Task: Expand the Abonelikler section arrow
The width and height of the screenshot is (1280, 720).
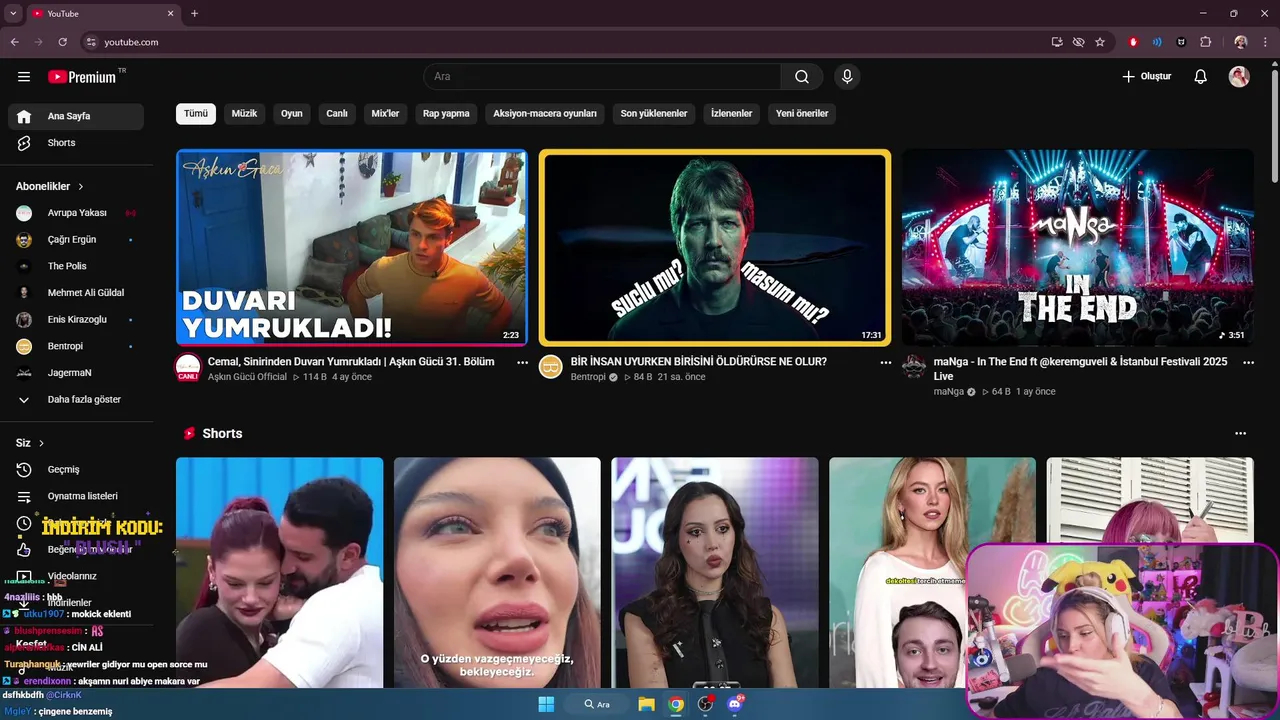Action: click(x=81, y=187)
